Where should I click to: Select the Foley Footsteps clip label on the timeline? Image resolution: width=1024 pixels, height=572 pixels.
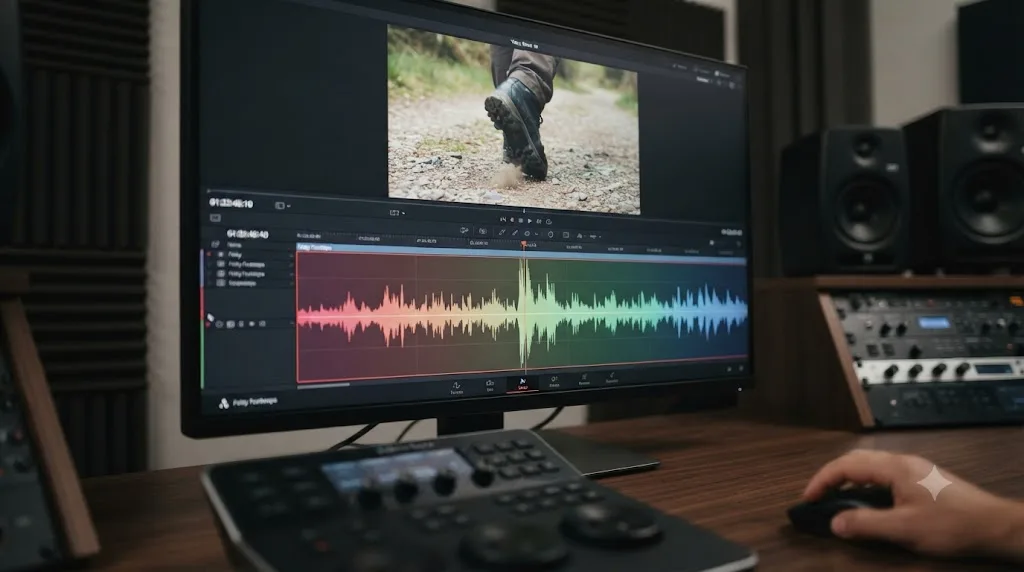click(315, 247)
